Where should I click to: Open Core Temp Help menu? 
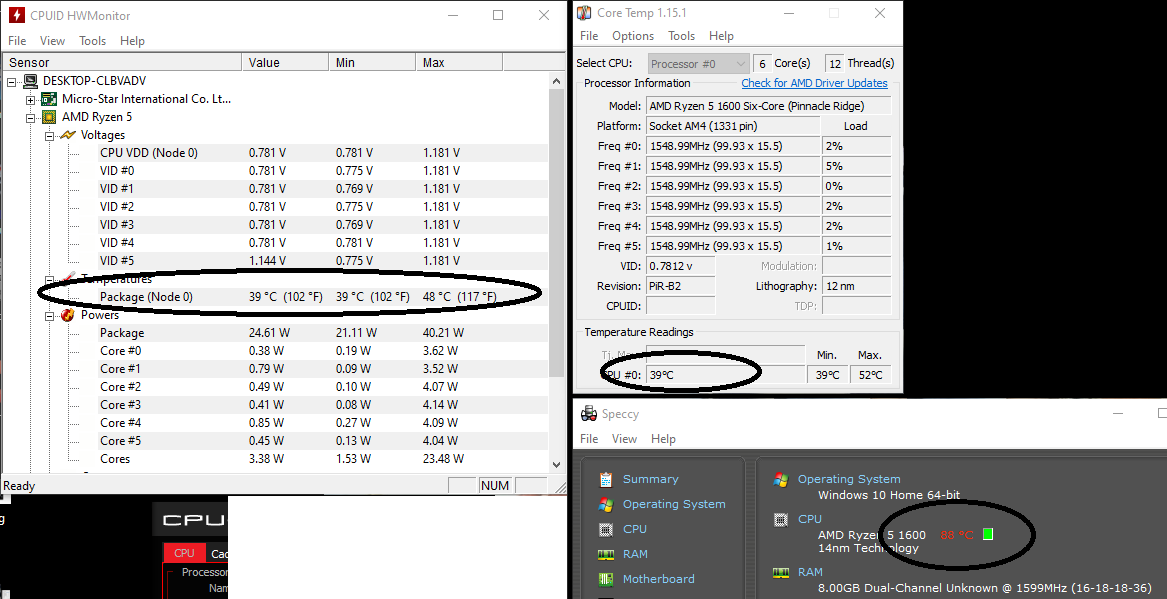click(721, 36)
